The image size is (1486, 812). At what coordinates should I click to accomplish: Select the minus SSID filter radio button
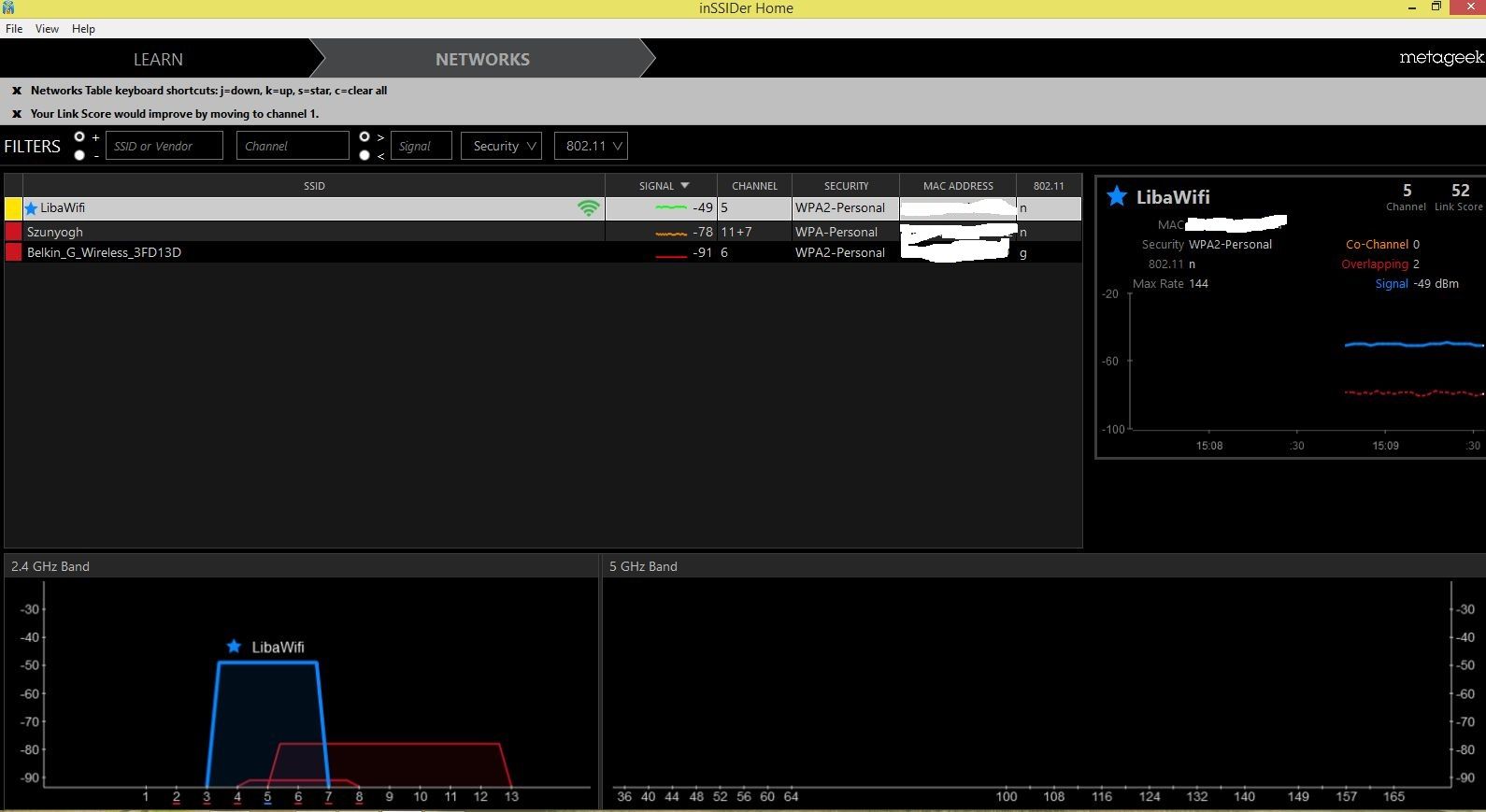pos(79,155)
